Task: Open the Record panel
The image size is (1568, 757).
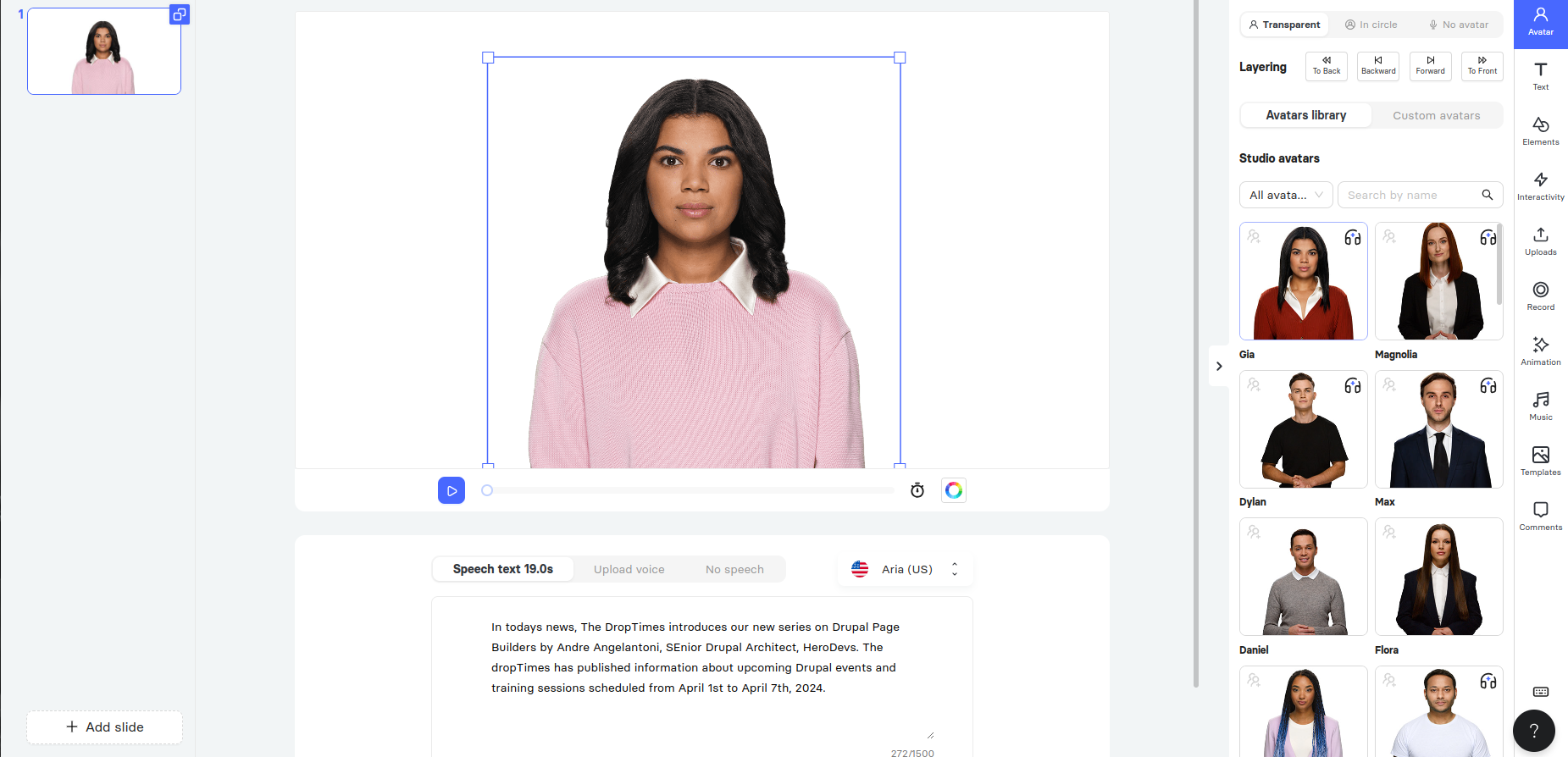Action: [x=1540, y=296]
